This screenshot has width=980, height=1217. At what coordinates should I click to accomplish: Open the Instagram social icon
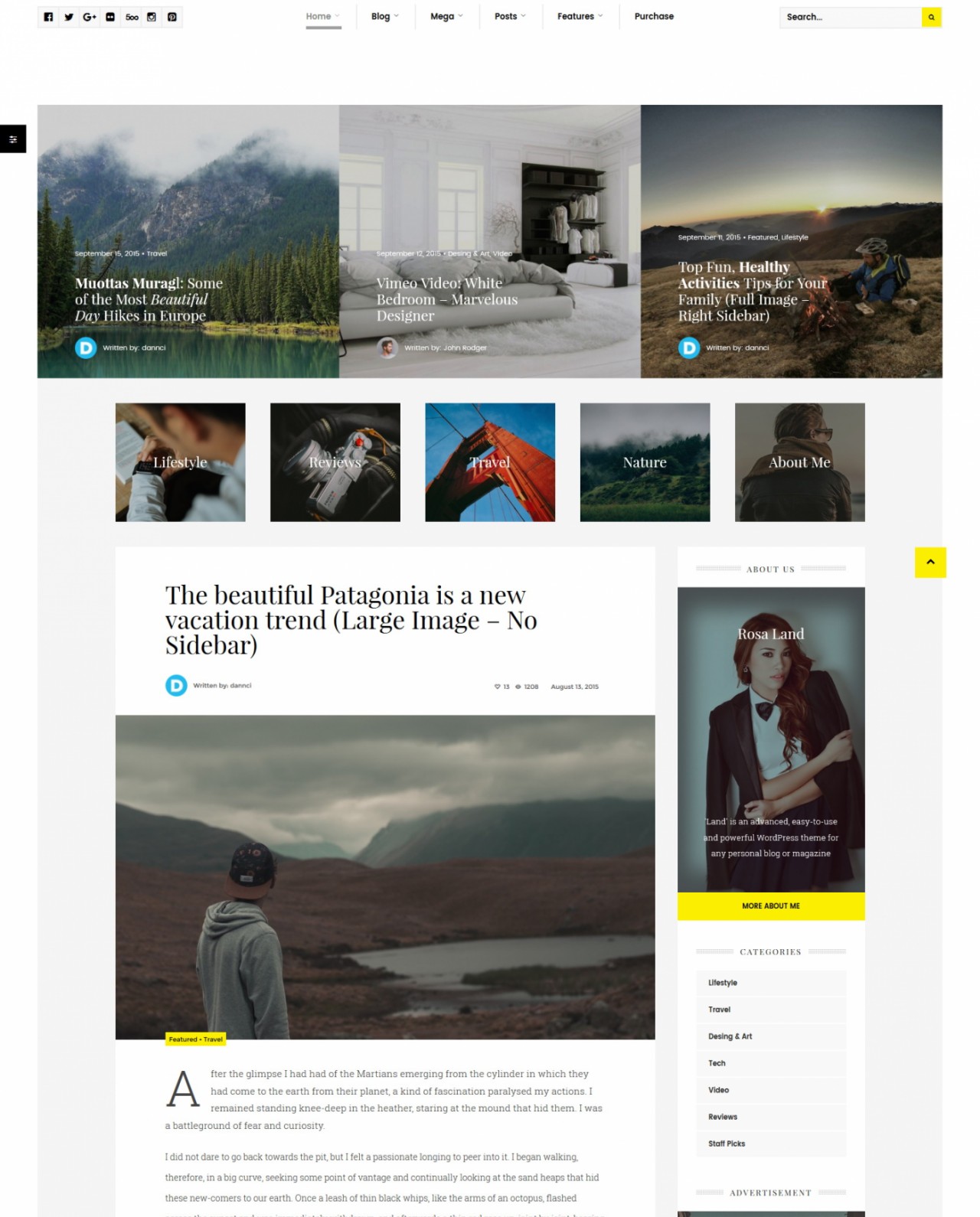[152, 17]
